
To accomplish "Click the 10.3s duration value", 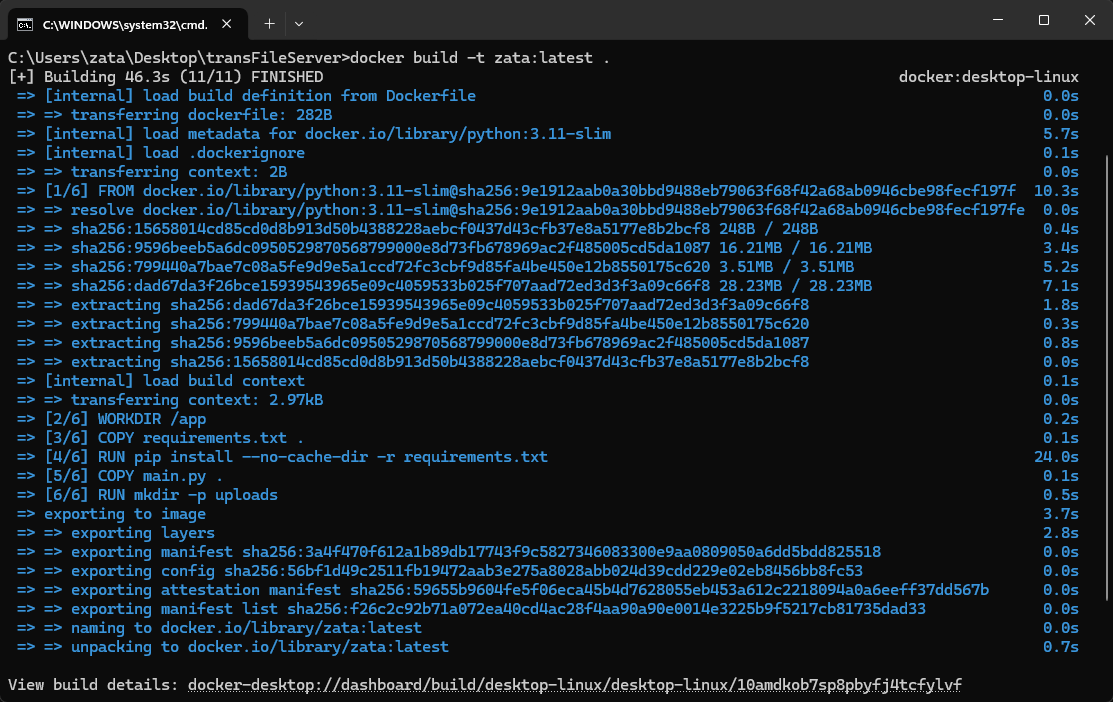I will click(1056, 191).
